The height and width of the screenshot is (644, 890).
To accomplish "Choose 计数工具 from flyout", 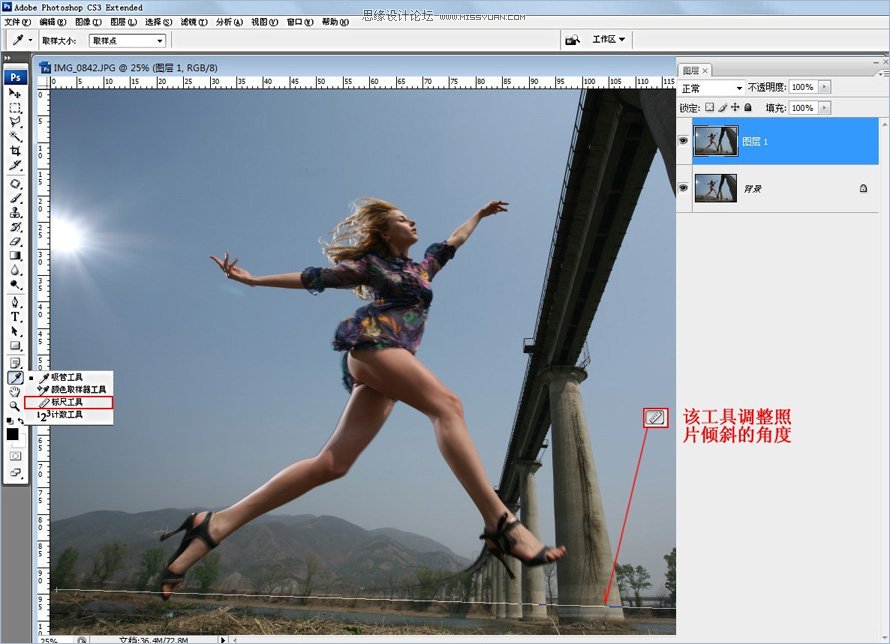I will coord(69,415).
